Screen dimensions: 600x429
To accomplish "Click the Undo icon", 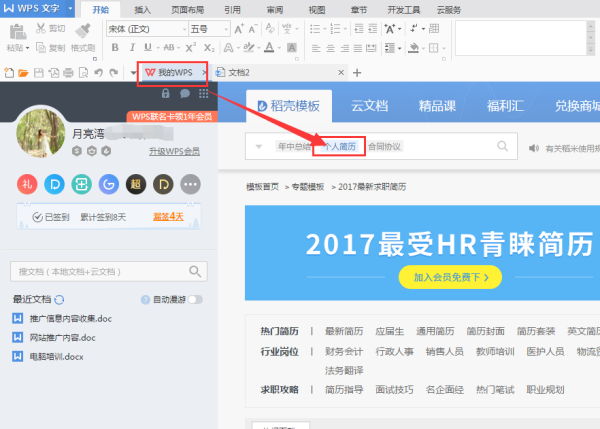I will tap(99, 73).
